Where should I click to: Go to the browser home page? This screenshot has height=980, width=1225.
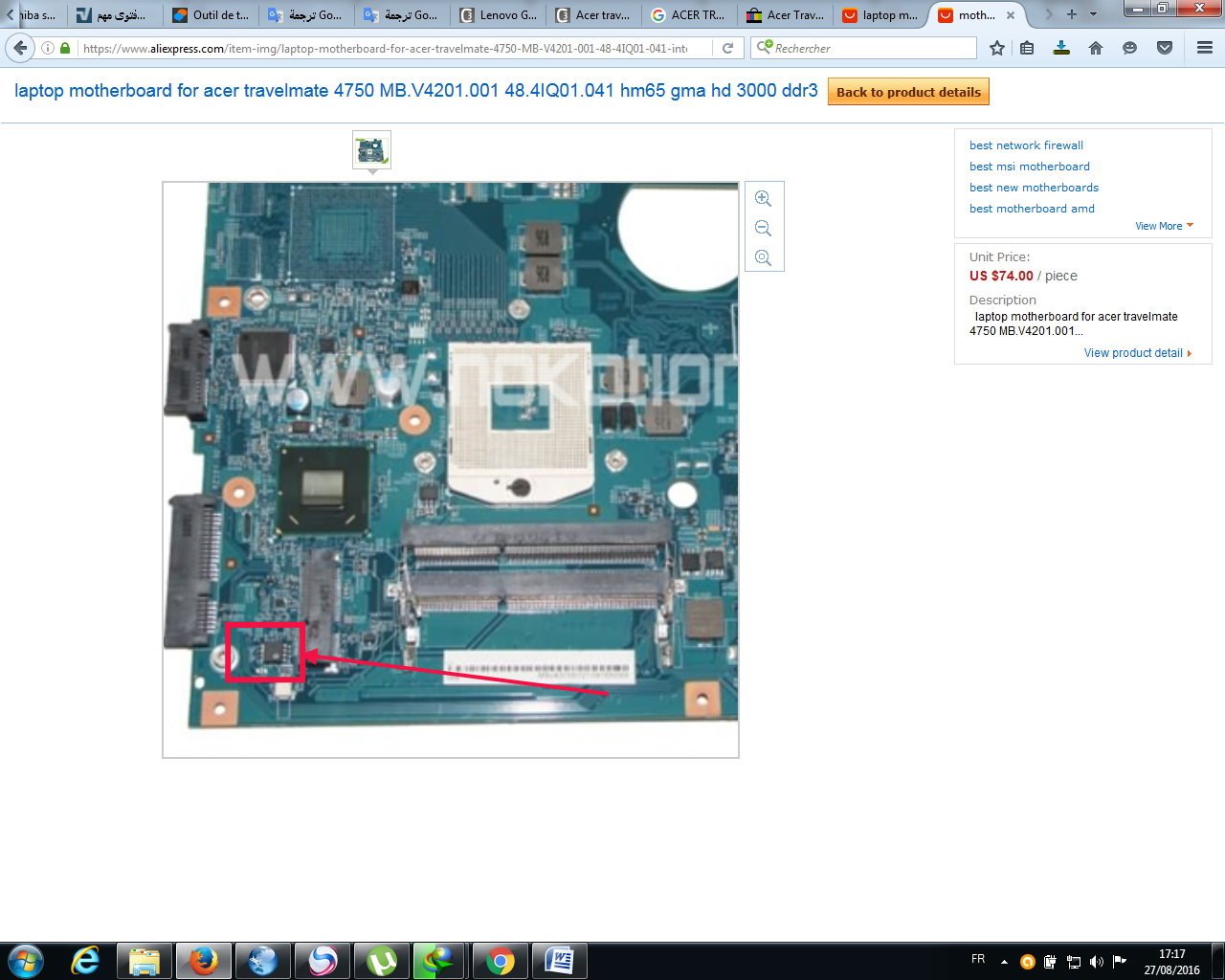point(1096,48)
